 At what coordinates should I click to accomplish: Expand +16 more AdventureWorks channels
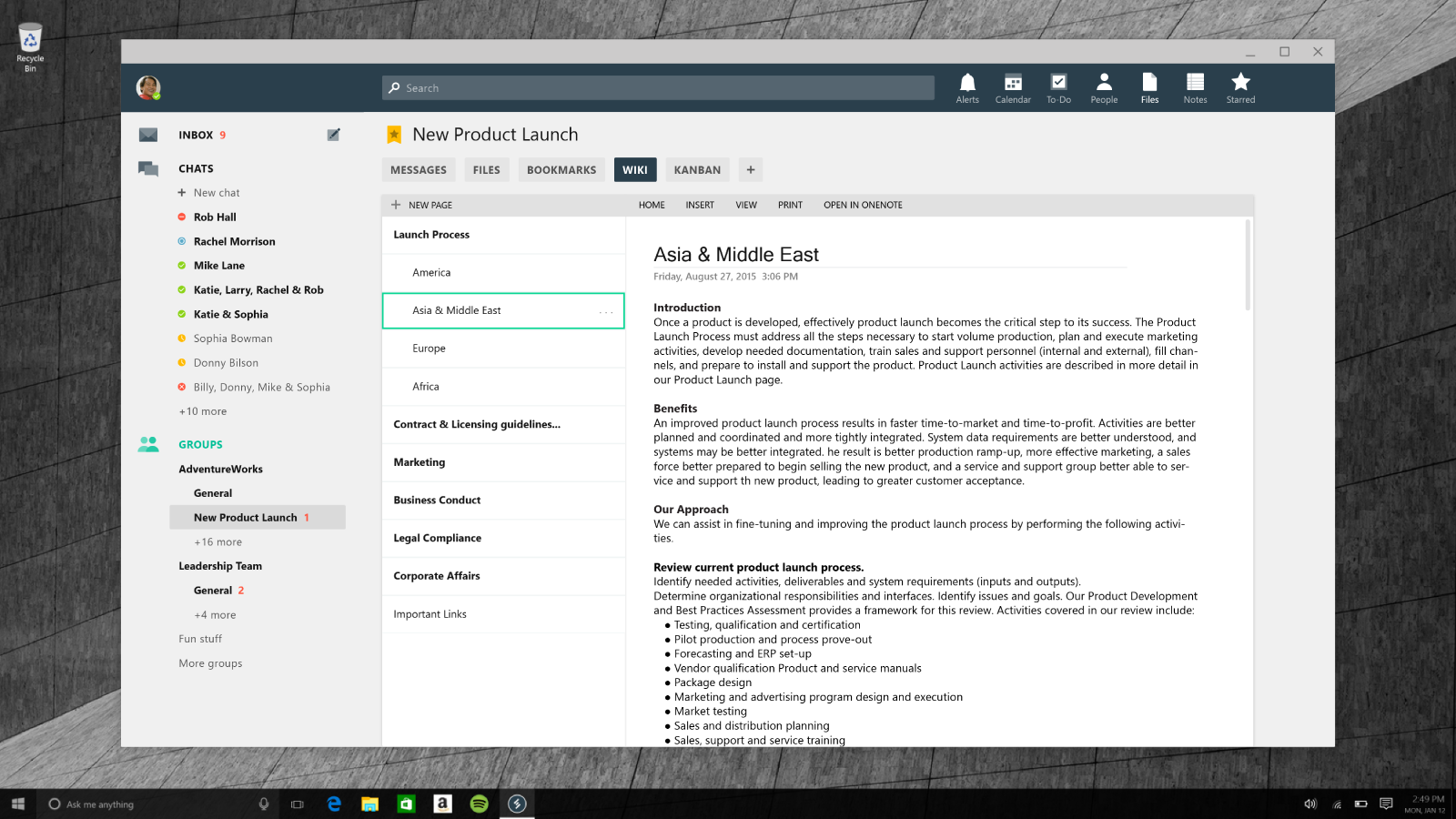pyautogui.click(x=217, y=542)
